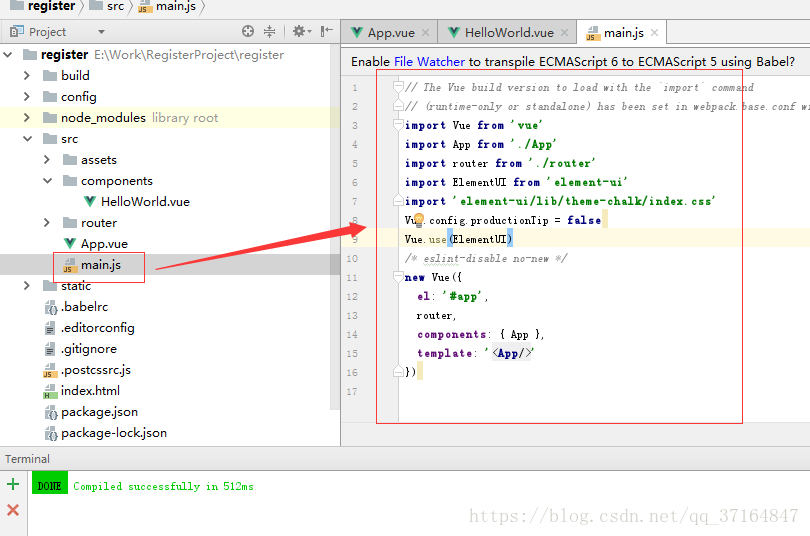Click line number 17 in gutter
Viewport: 810px width, 536px height.
[x=352, y=391]
